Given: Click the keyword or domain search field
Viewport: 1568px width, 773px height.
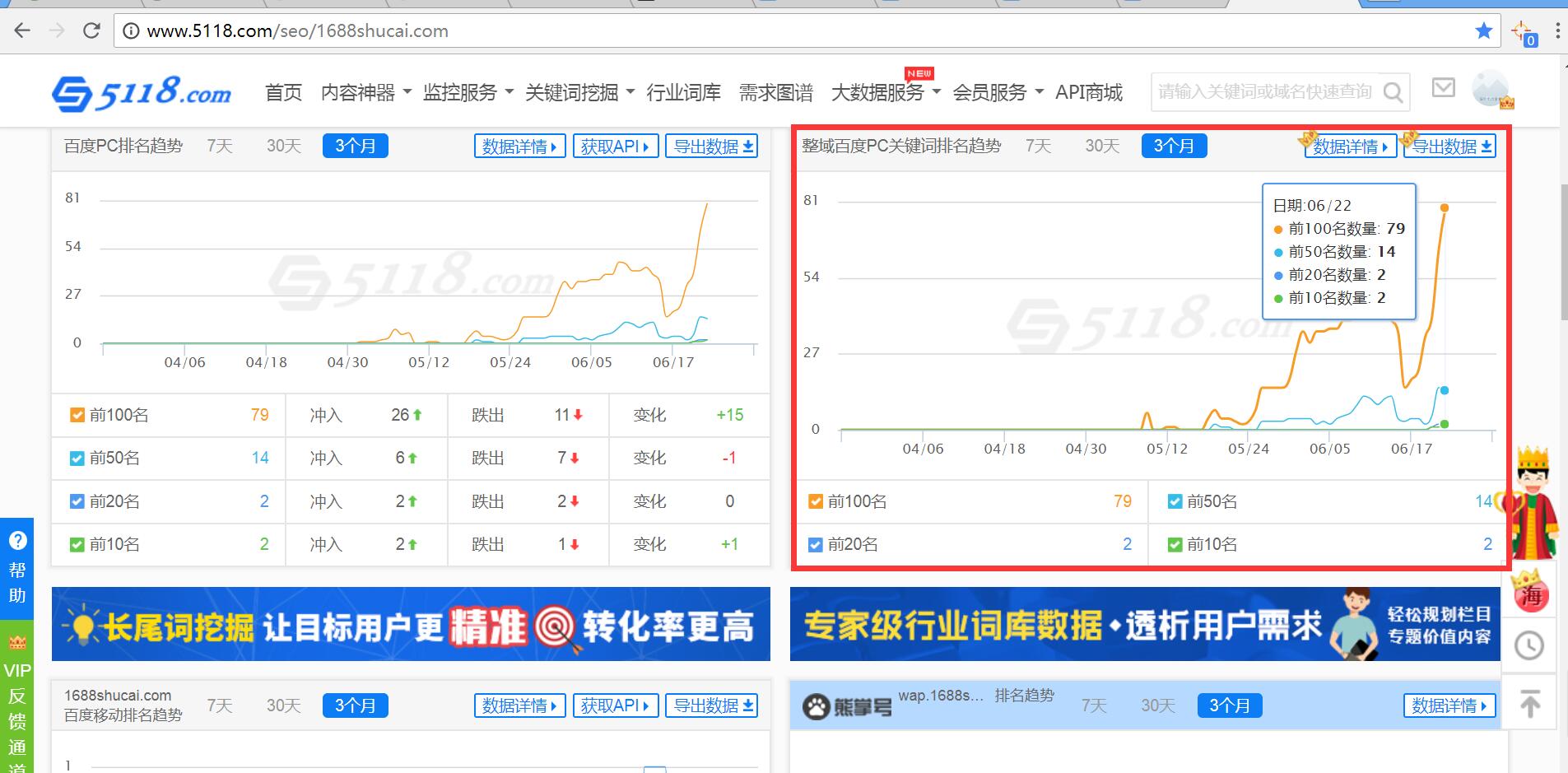Looking at the screenshot, I should (x=1265, y=92).
